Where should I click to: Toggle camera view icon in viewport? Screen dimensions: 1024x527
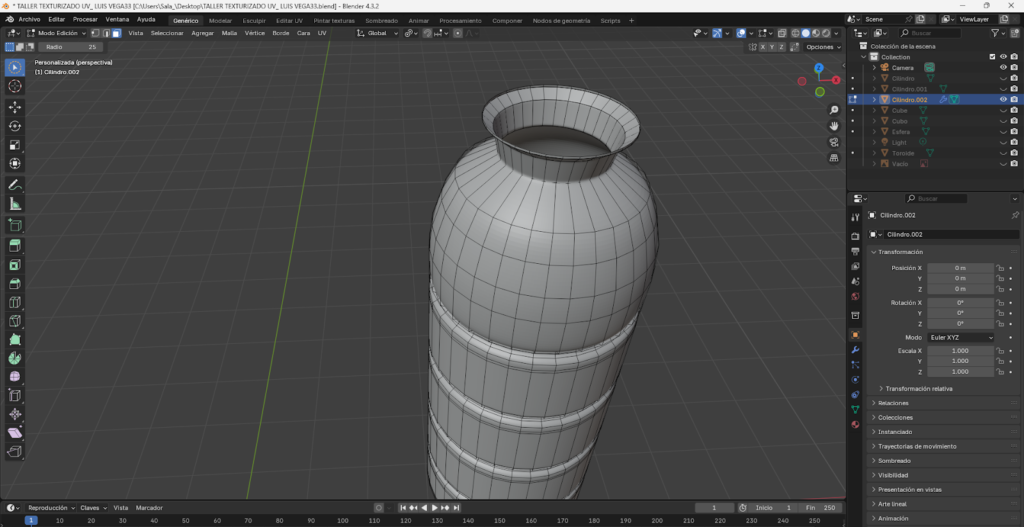(834, 142)
